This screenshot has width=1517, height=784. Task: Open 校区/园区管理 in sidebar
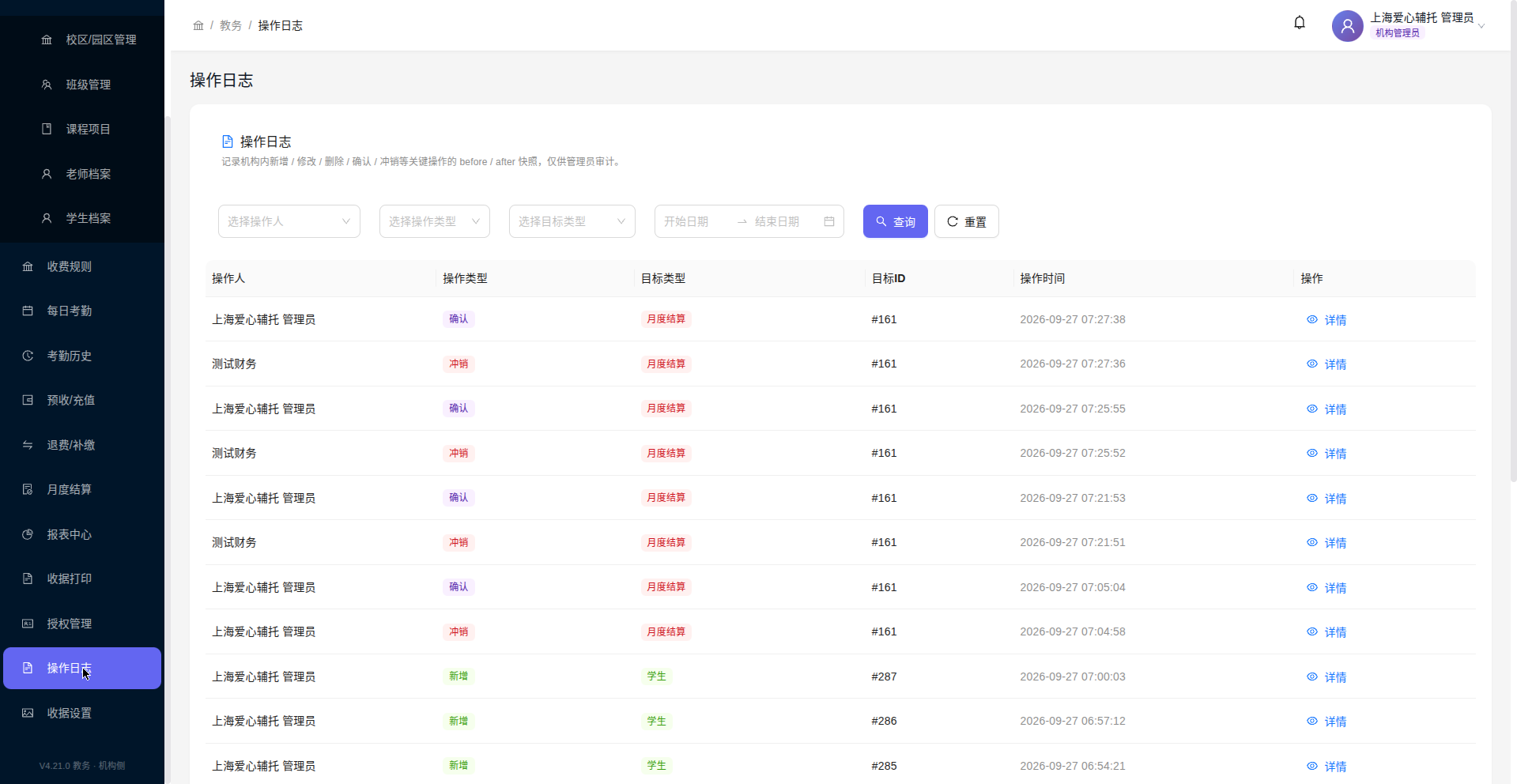coord(82,40)
